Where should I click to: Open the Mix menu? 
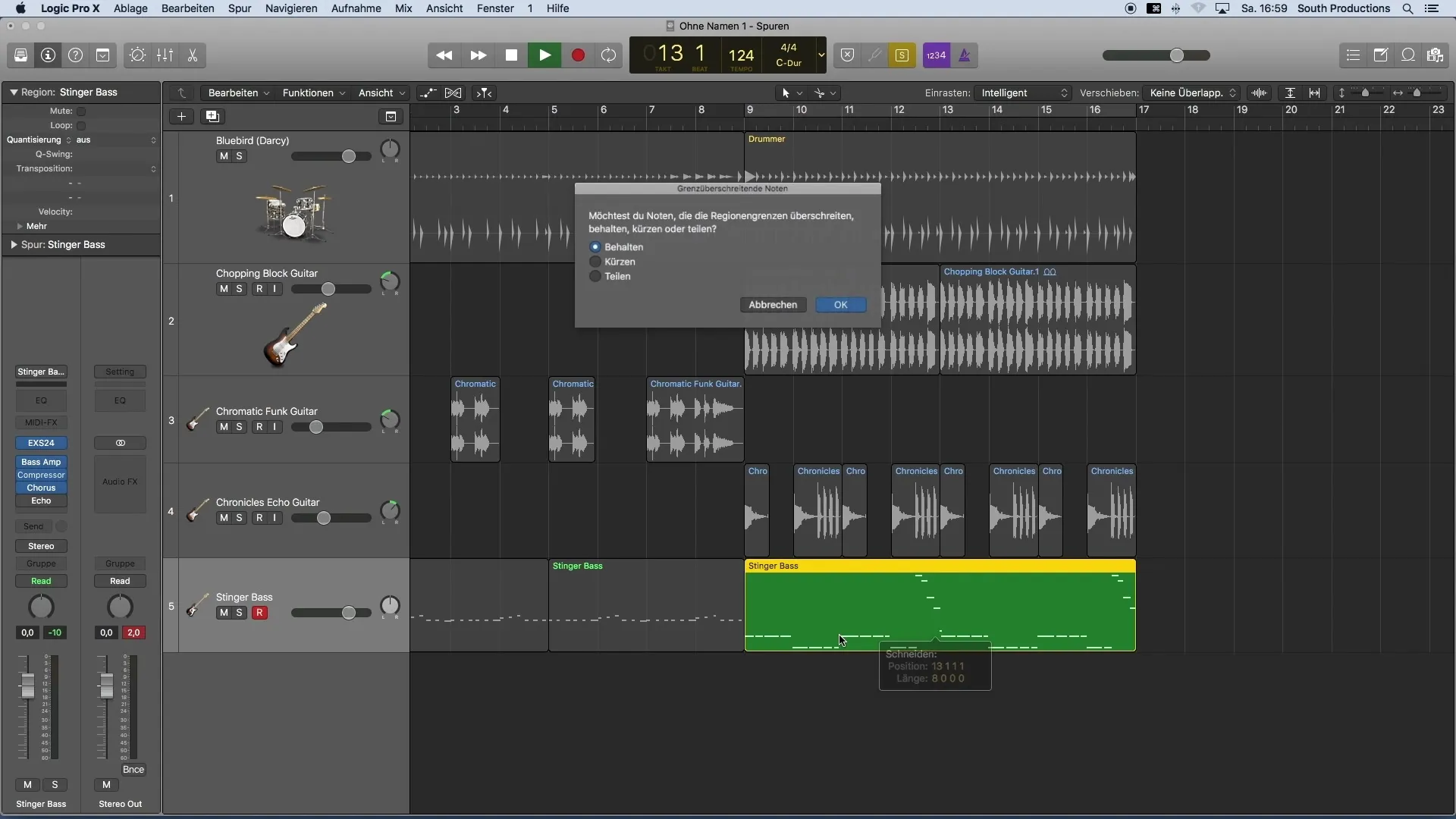click(403, 8)
